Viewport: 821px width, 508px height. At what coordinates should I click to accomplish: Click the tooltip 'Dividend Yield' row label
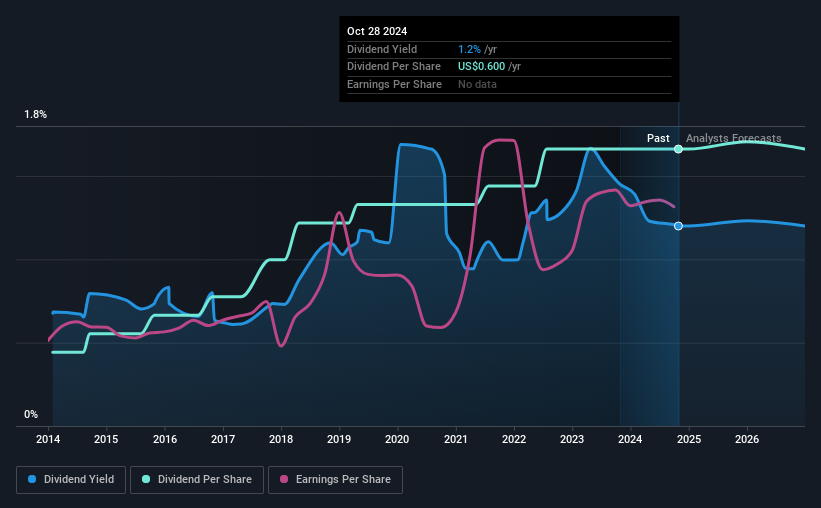(x=382, y=49)
